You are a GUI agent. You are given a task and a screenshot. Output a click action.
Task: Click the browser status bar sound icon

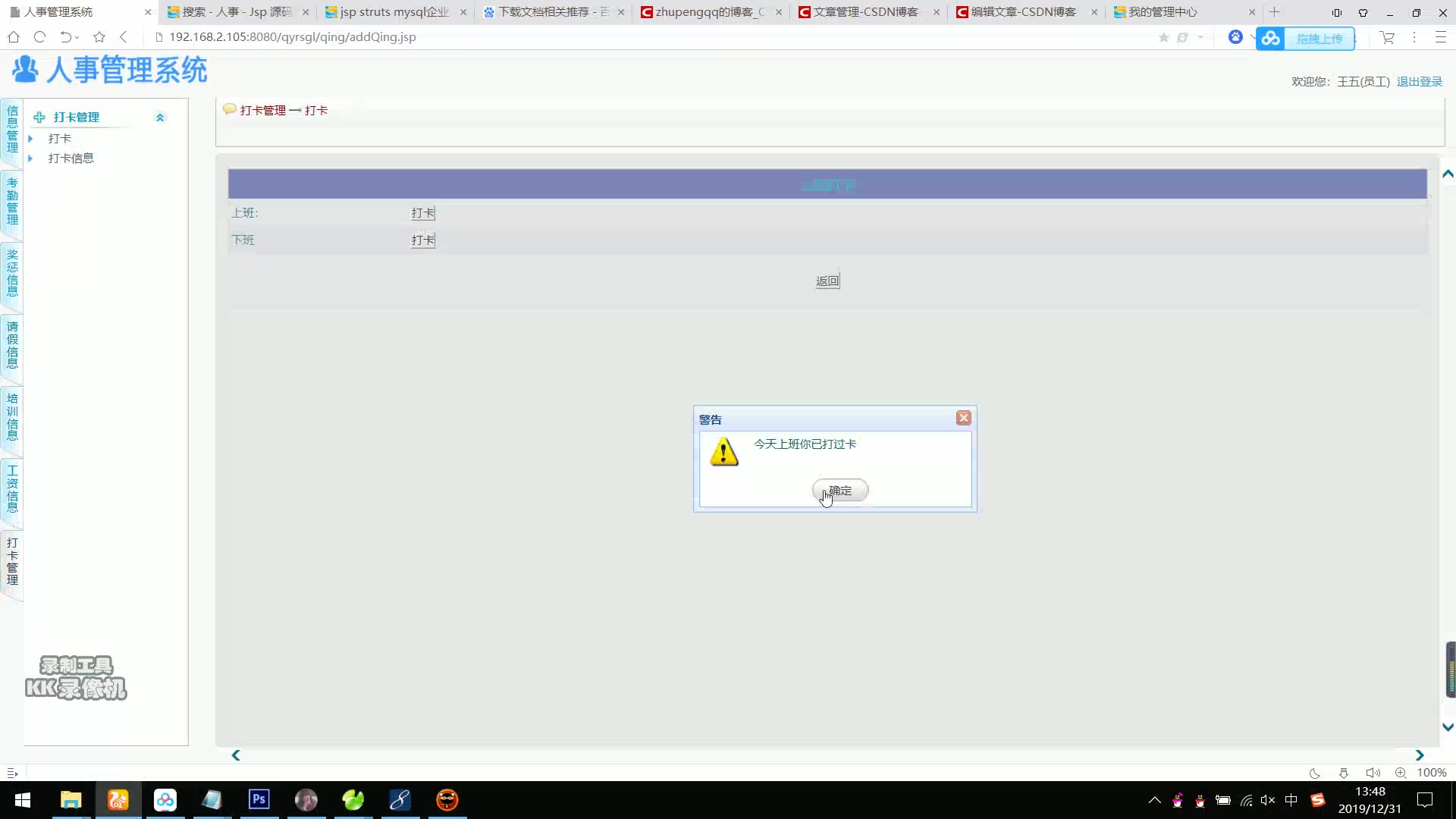[1373, 773]
